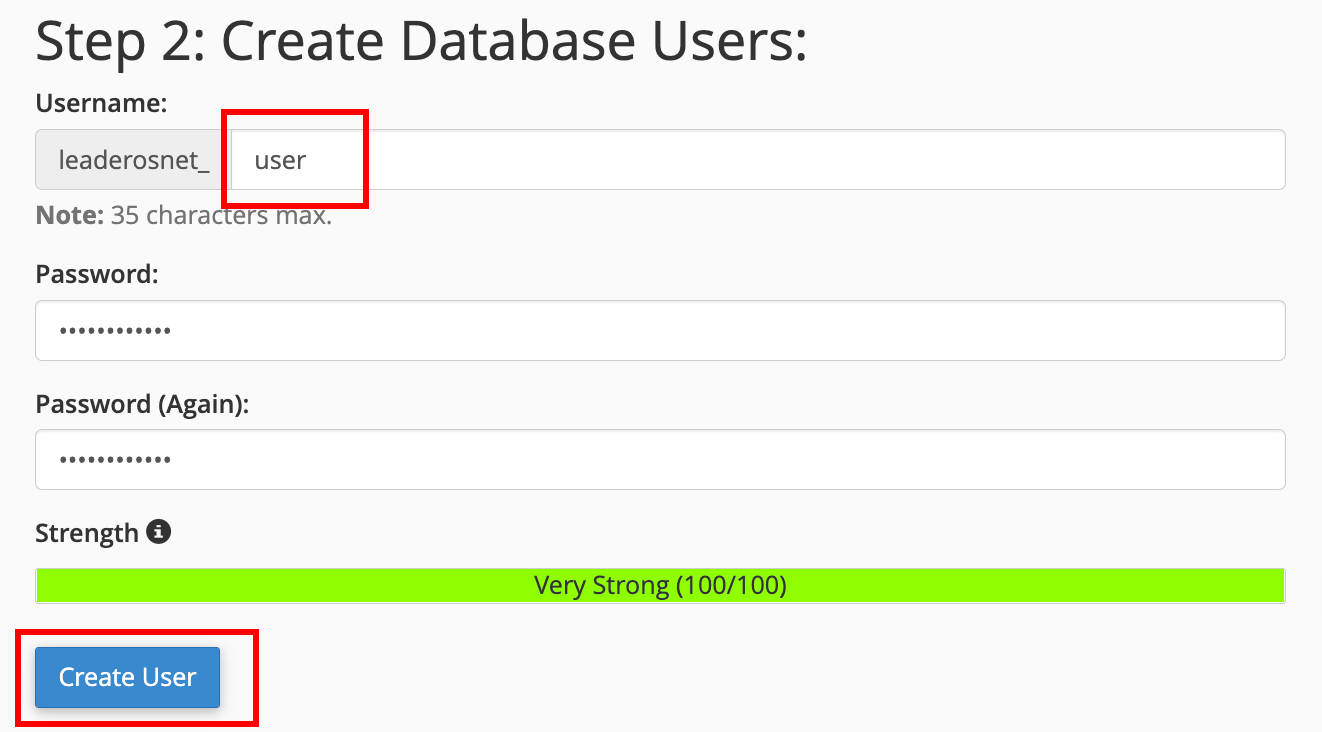Focus the Password input field
The image size is (1322, 732).
(660, 330)
